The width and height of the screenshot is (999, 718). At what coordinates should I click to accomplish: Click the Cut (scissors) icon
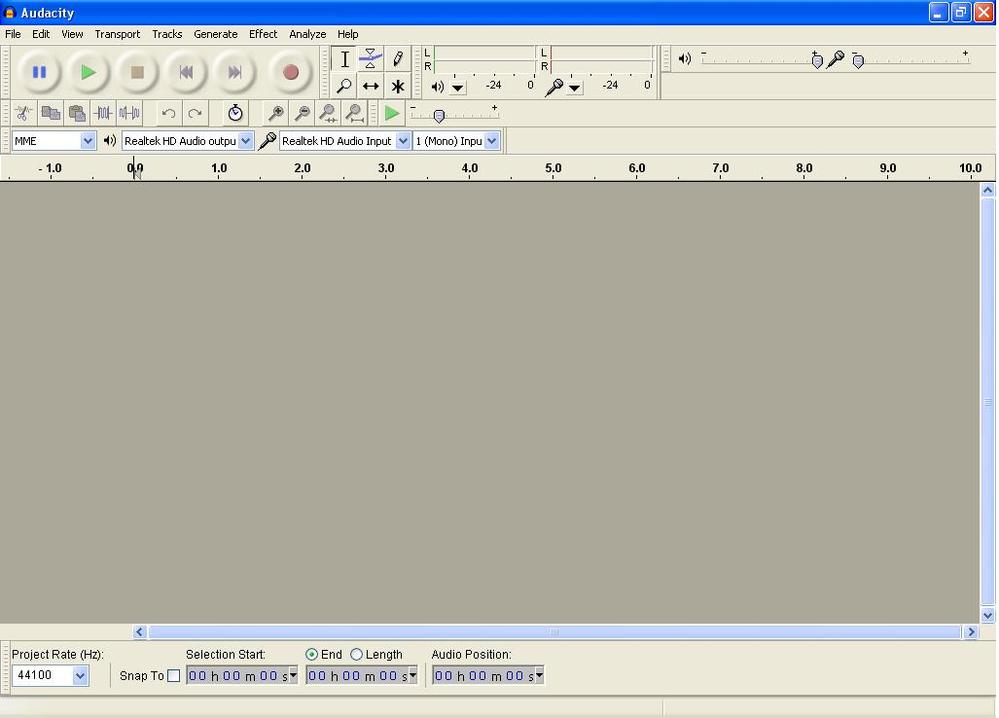24,113
